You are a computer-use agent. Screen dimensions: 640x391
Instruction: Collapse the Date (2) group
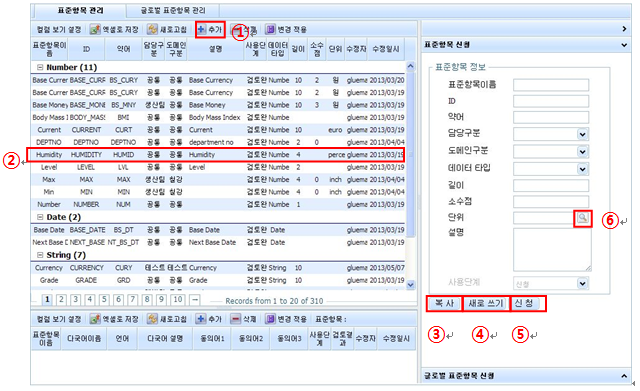pos(40,217)
